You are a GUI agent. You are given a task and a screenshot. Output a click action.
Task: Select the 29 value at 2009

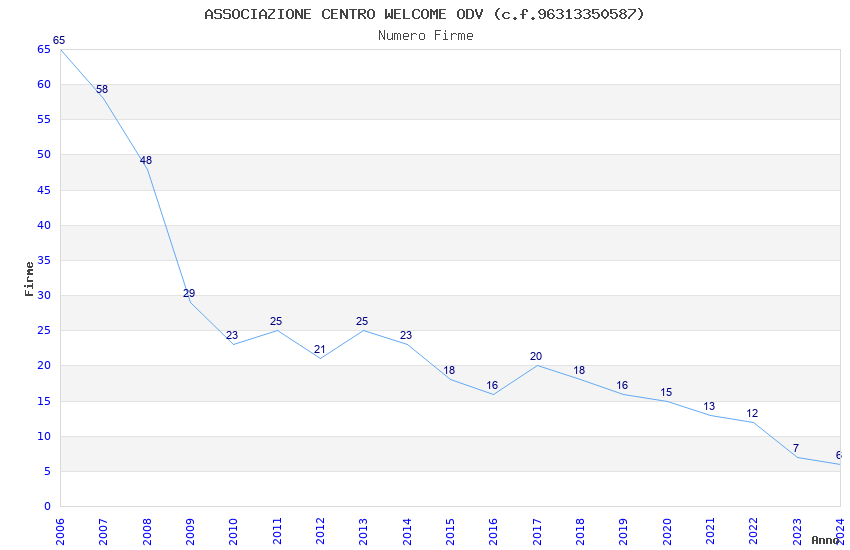click(x=189, y=293)
